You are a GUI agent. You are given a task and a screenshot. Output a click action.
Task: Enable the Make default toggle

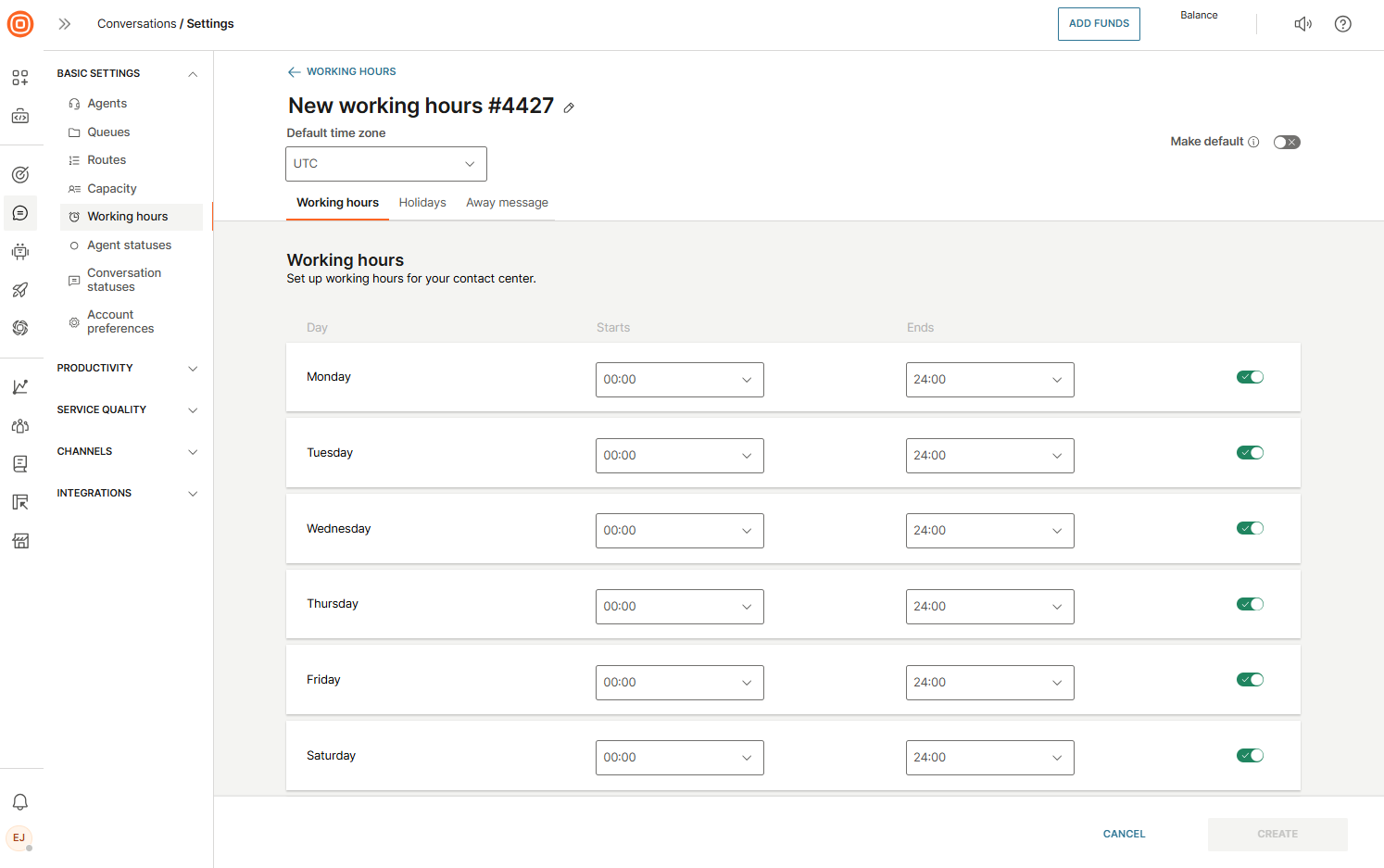point(1286,142)
